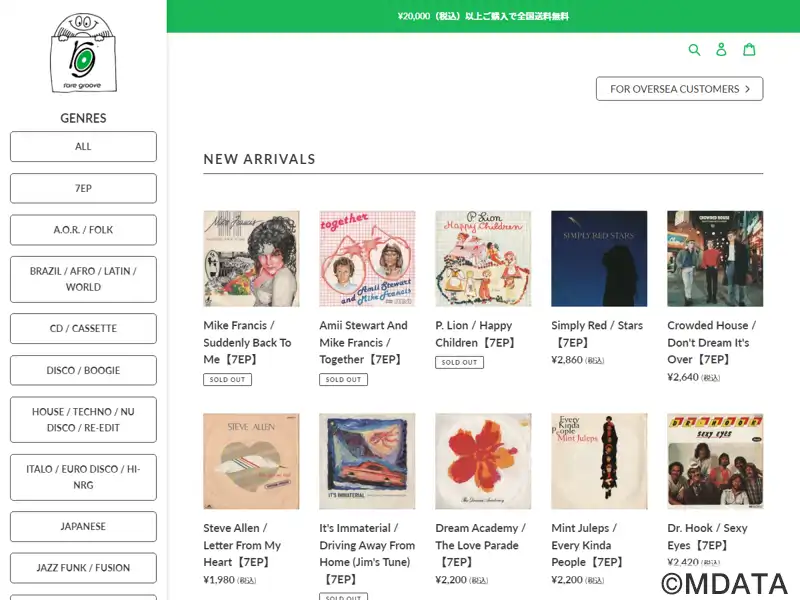Select the ALL genre filter
This screenshot has width=800, height=600.
click(83, 146)
